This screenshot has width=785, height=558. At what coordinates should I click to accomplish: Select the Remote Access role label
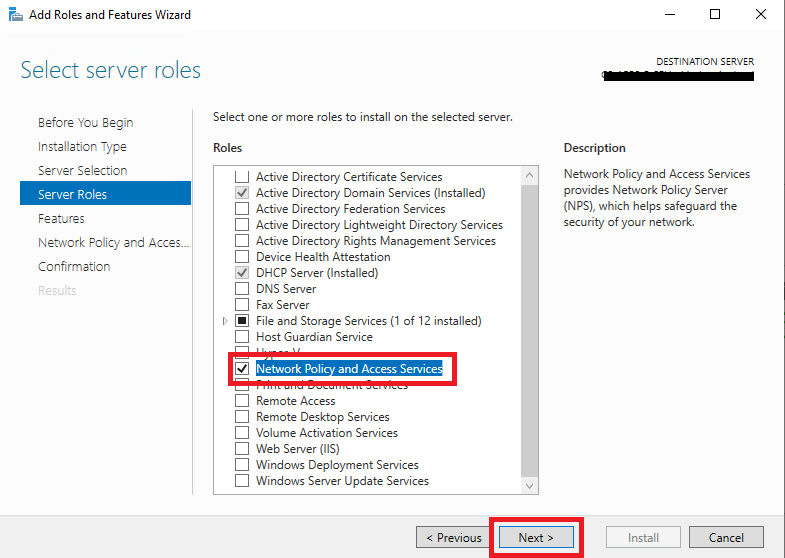click(295, 401)
